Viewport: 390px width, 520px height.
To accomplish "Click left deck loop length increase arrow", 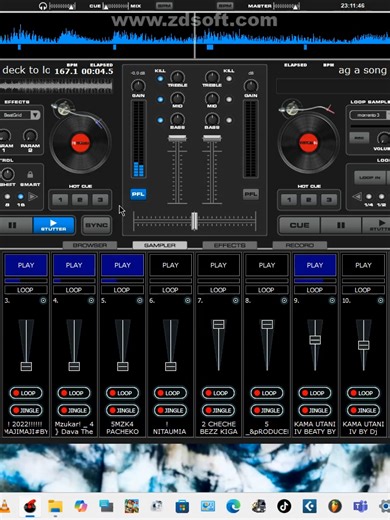I will click(x=33, y=197).
